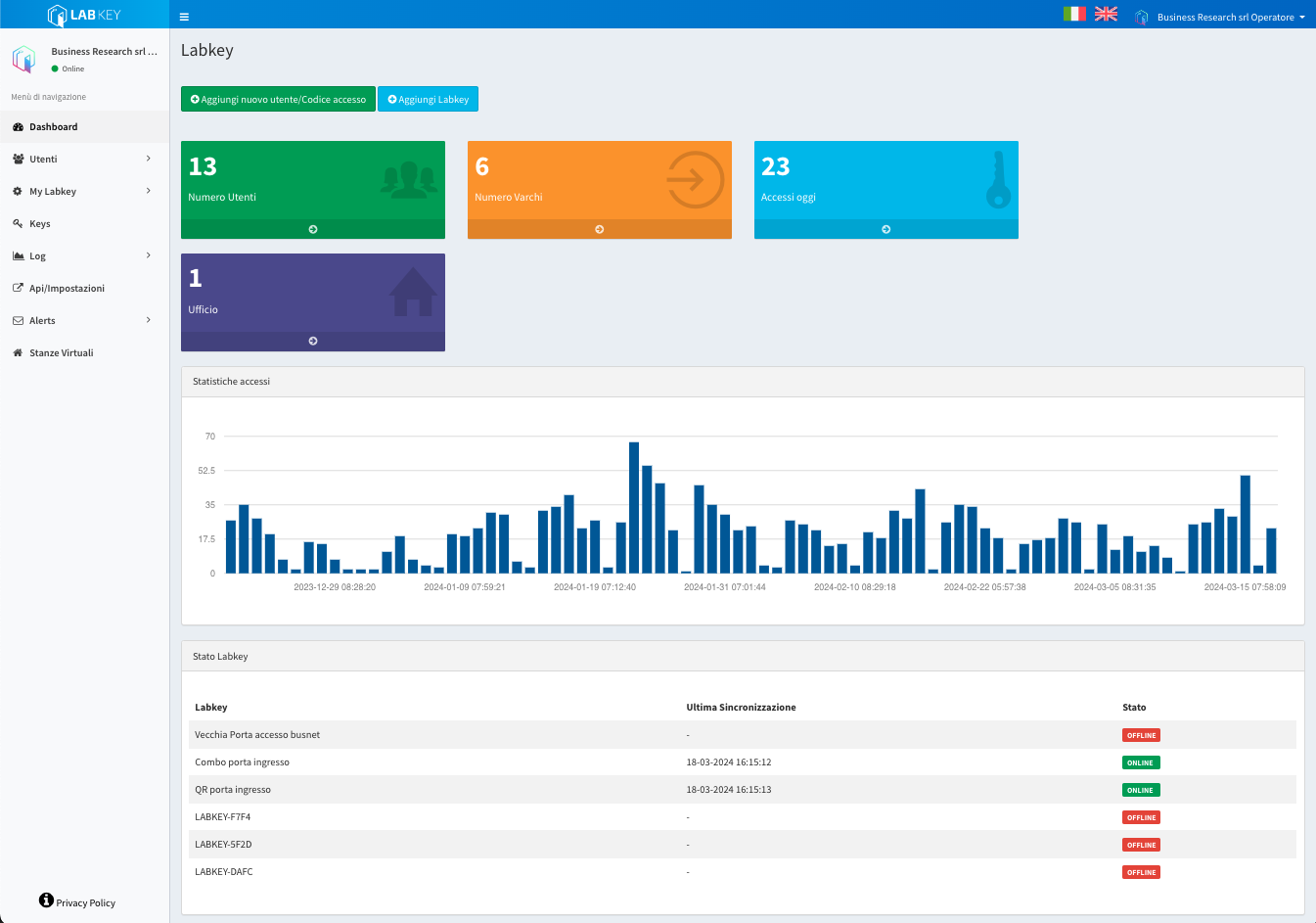Open the Log menu item
Image resolution: width=1316 pixels, height=923 pixels.
(x=84, y=256)
